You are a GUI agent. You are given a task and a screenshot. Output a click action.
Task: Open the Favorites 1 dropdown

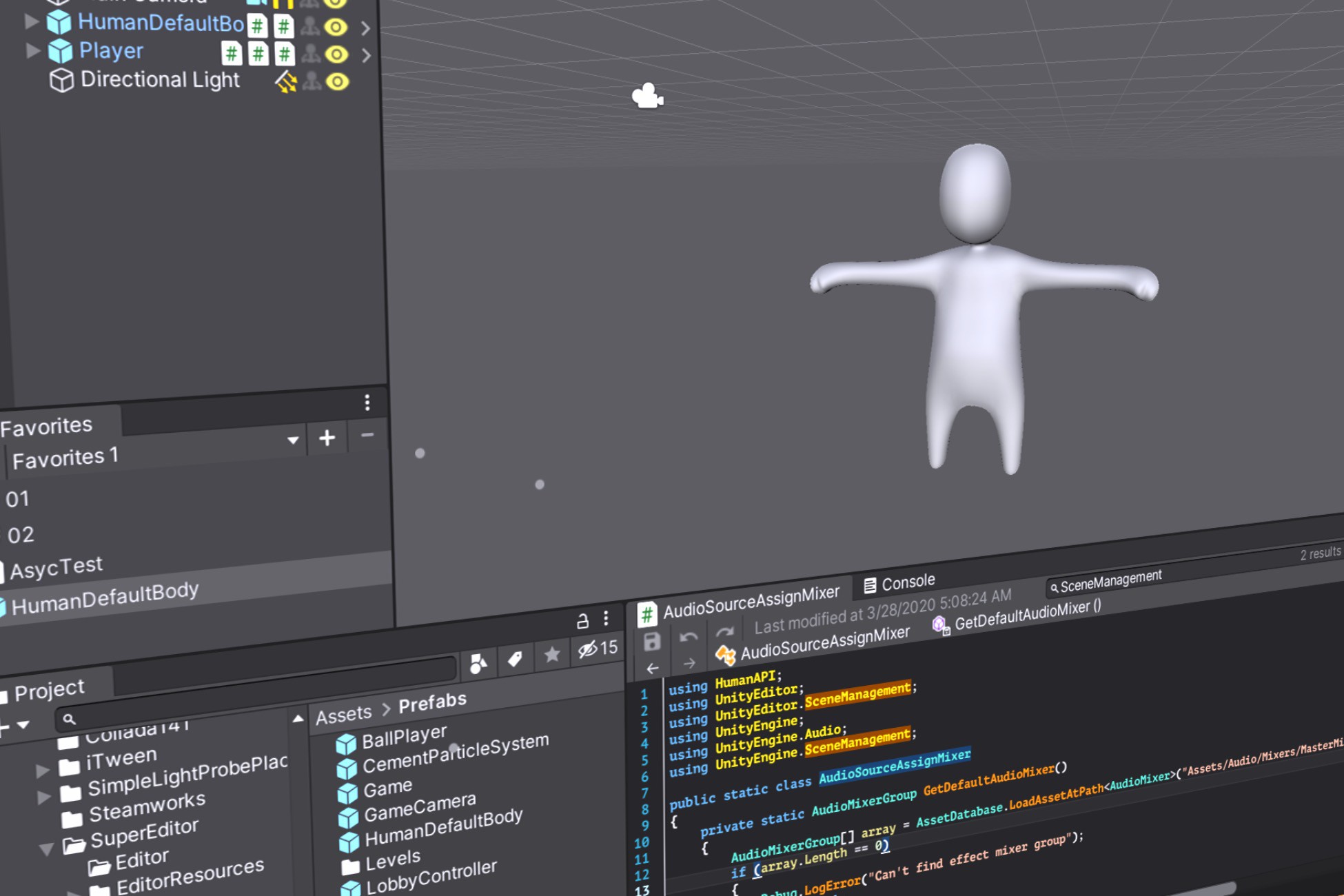(293, 440)
